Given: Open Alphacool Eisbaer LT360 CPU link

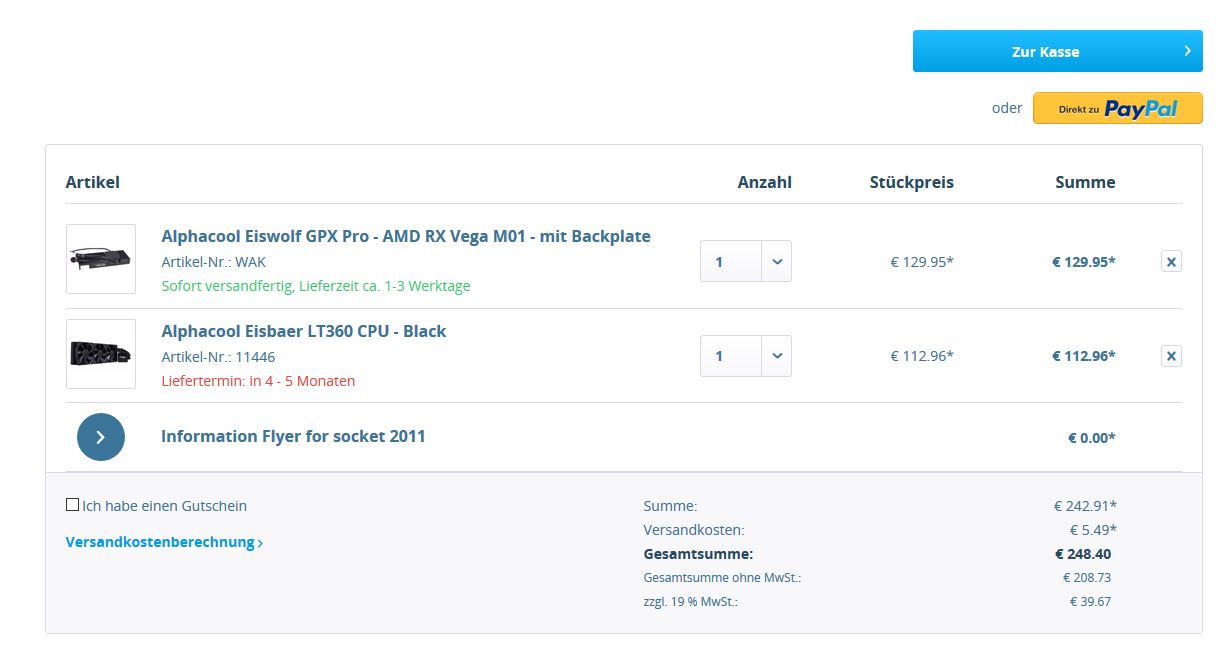Looking at the screenshot, I should [x=304, y=331].
